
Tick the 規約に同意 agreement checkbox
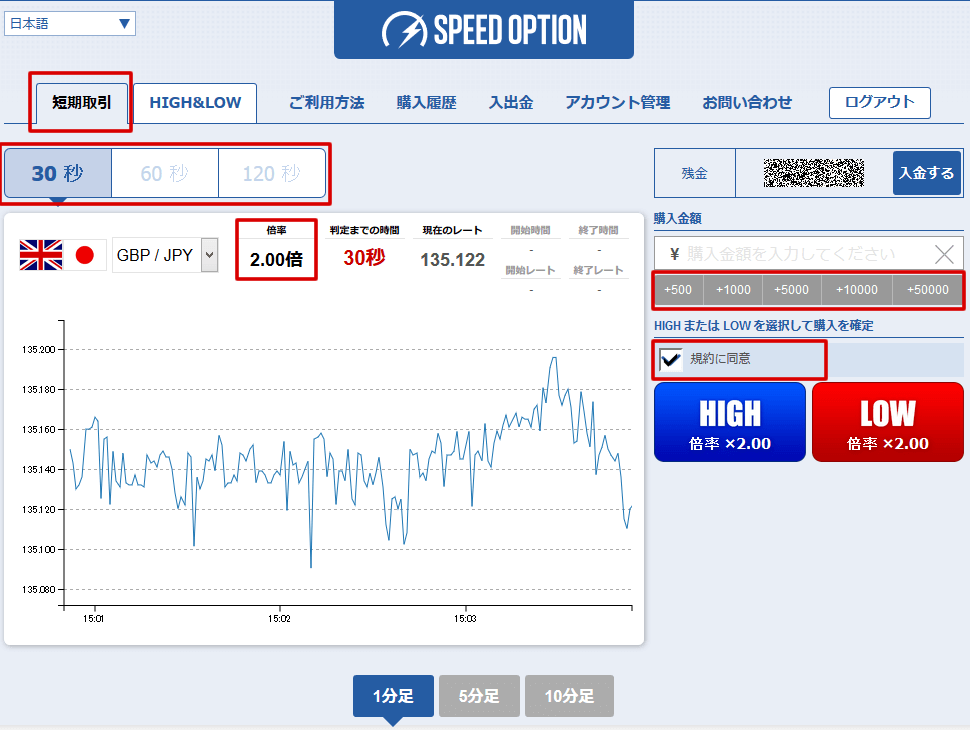[671, 359]
